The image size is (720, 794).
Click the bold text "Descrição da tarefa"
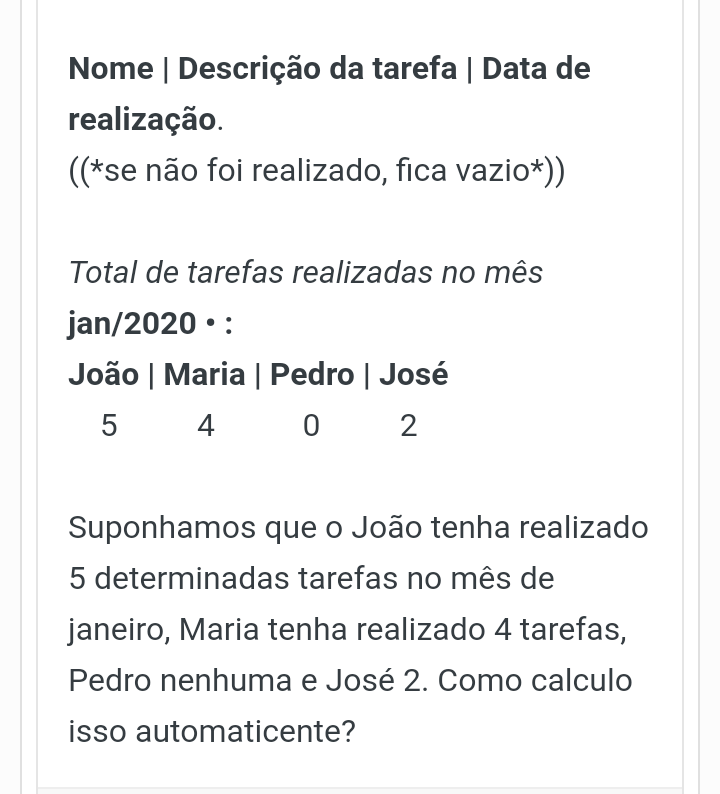pyautogui.click(x=317, y=68)
